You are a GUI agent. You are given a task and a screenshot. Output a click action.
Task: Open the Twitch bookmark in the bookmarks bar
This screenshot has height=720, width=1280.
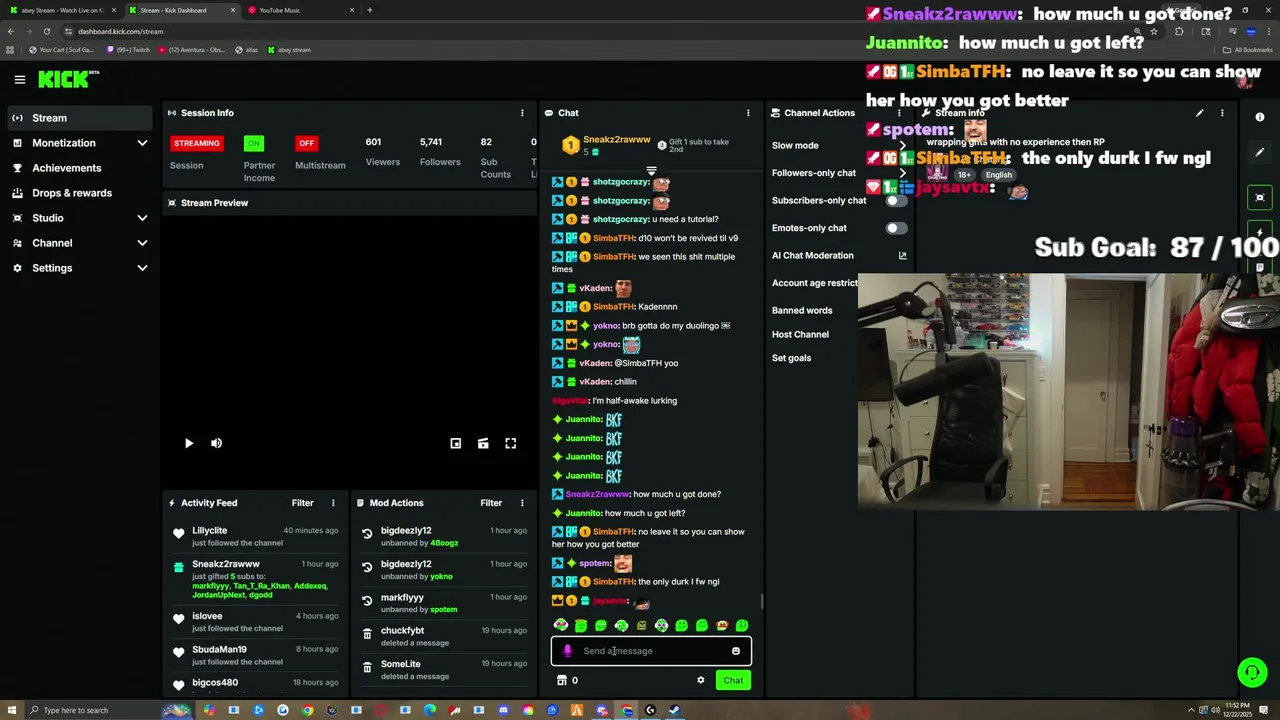point(129,49)
